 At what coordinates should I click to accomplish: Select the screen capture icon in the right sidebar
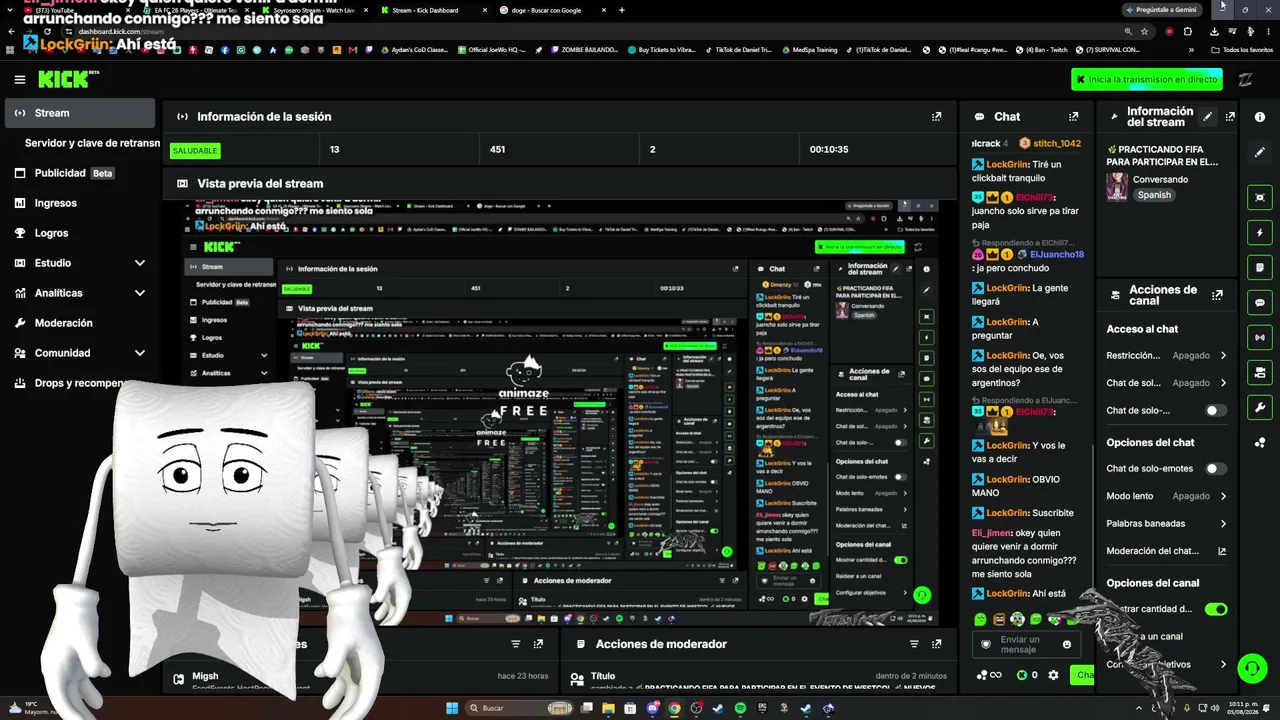(x=1260, y=197)
